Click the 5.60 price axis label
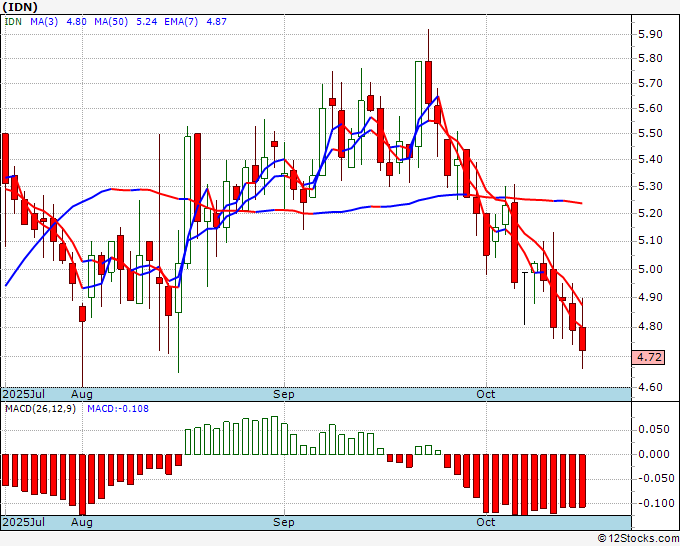 651,108
